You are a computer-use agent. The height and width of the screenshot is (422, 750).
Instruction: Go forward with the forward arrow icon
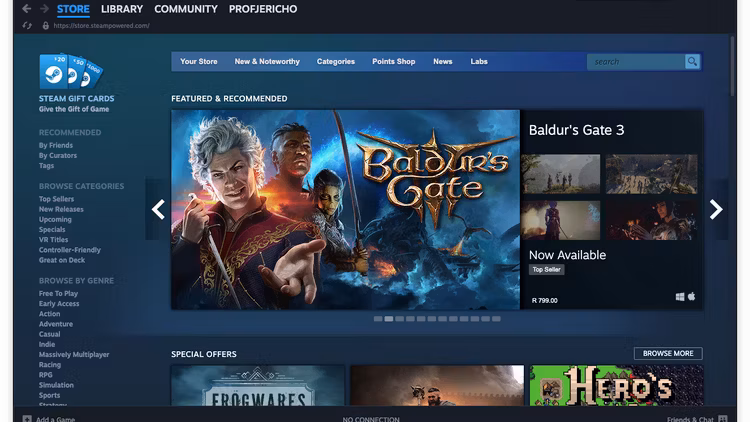tap(44, 9)
